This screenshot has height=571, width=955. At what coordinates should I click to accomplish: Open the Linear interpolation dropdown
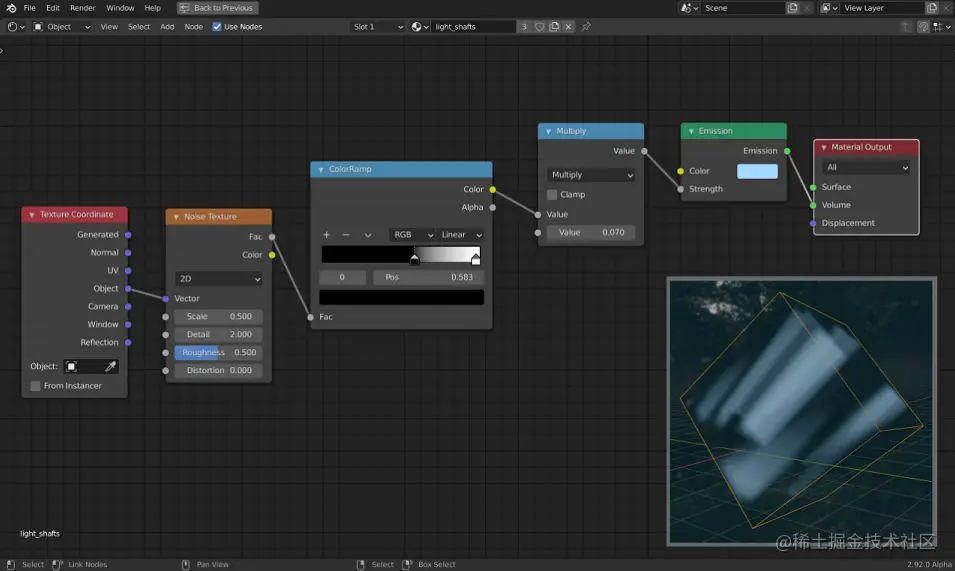click(x=461, y=235)
